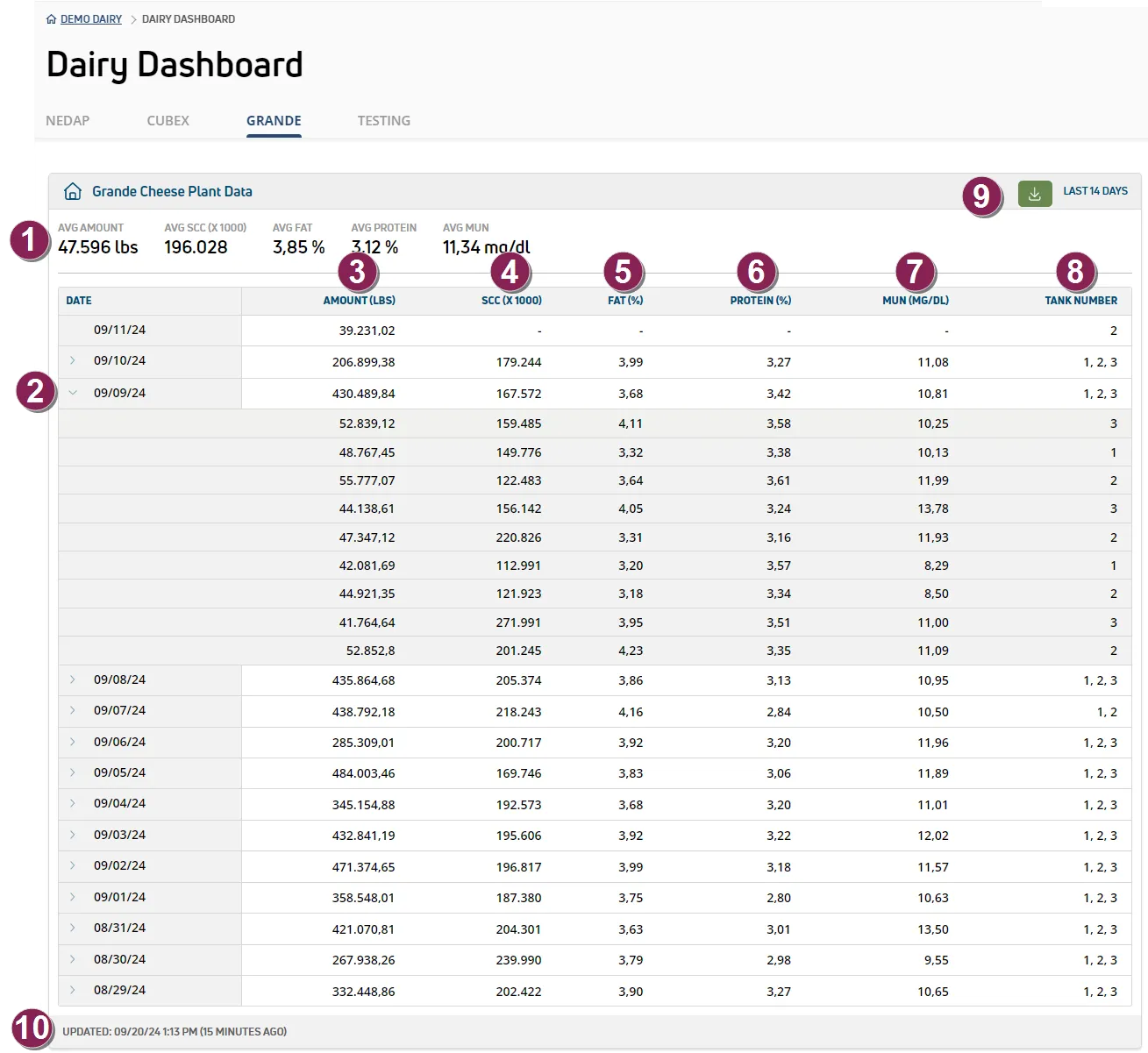
Task: Click the amount value 484.003,46
Action: pyautogui.click(x=364, y=773)
